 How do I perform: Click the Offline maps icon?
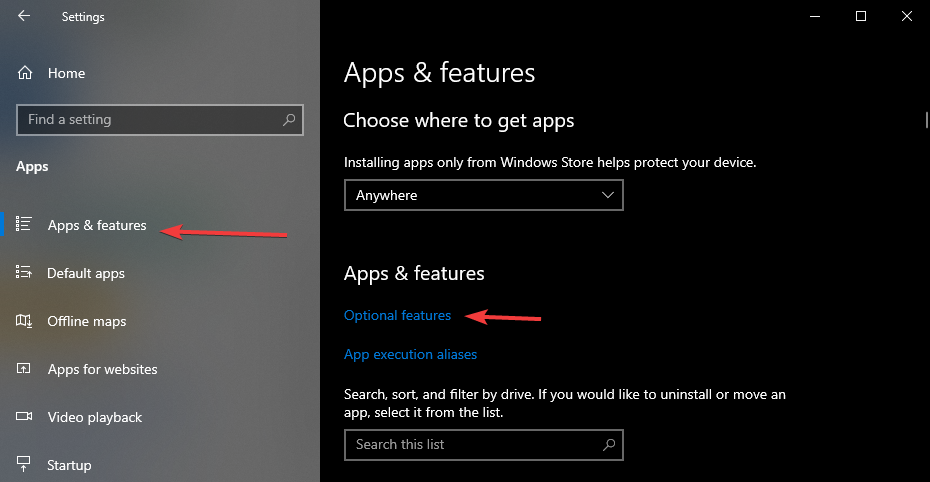24,321
